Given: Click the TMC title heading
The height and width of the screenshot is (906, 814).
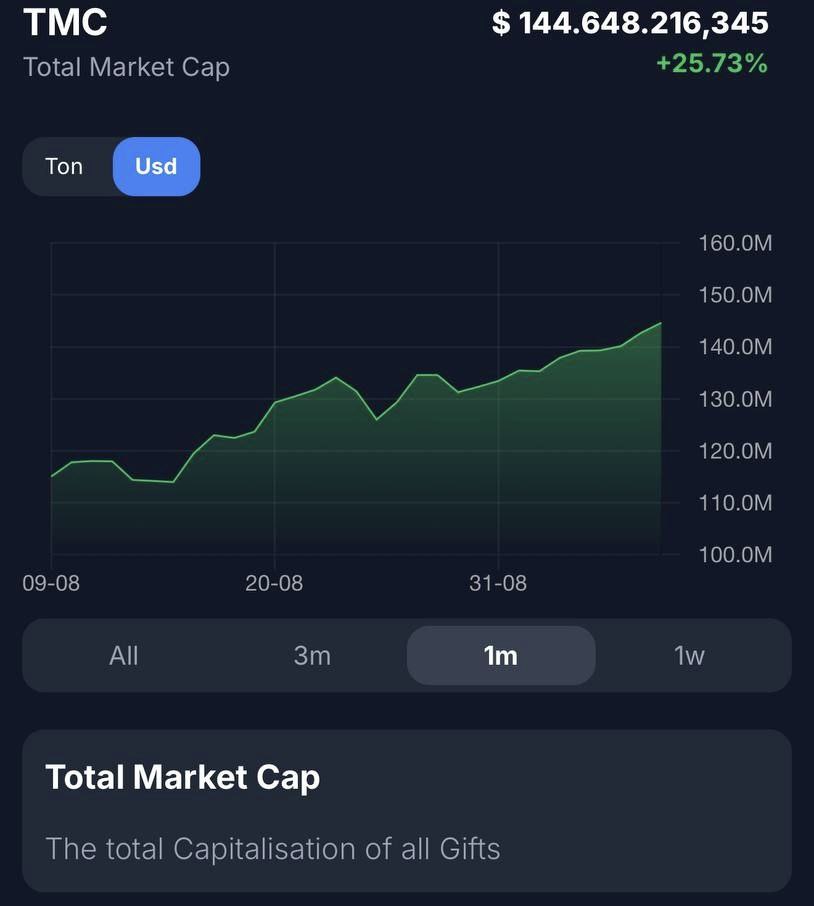Looking at the screenshot, I should pos(65,22).
